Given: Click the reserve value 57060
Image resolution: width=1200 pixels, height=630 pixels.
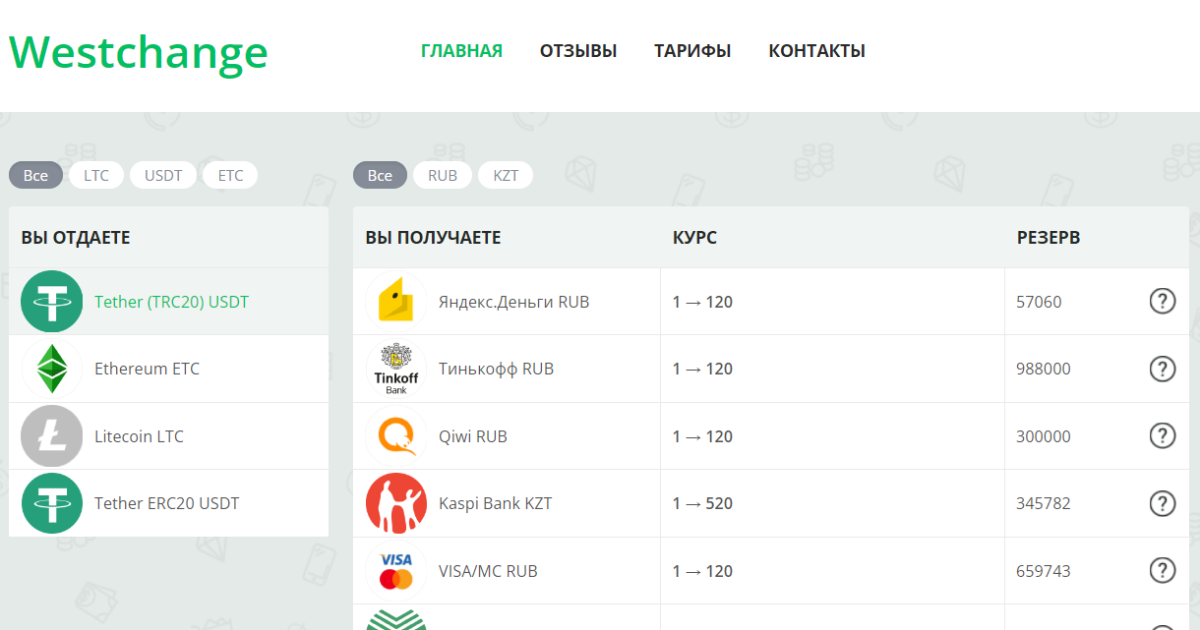Looking at the screenshot, I should pyautogui.click(x=1039, y=301).
